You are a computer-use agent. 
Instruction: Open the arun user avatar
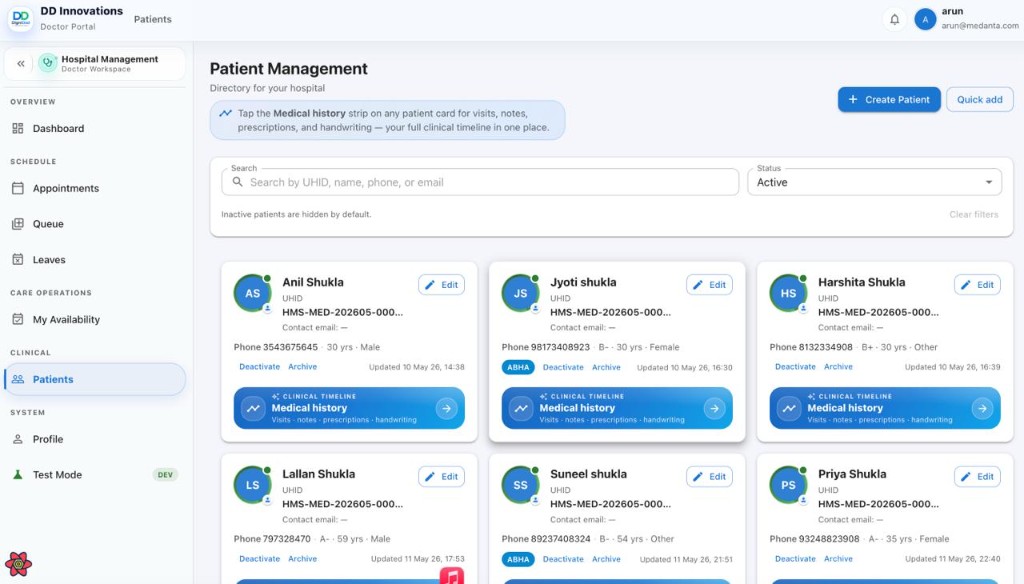click(x=925, y=20)
